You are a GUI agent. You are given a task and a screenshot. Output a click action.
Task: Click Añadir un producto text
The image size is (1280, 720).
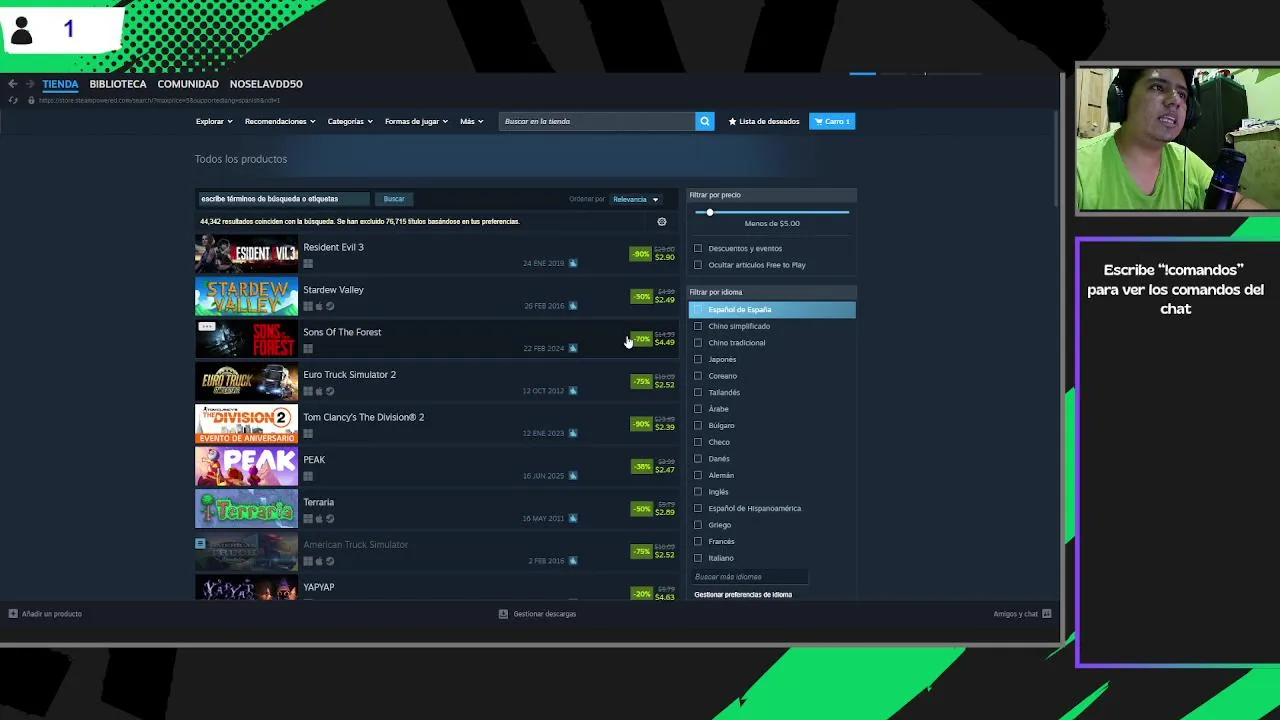click(x=52, y=614)
